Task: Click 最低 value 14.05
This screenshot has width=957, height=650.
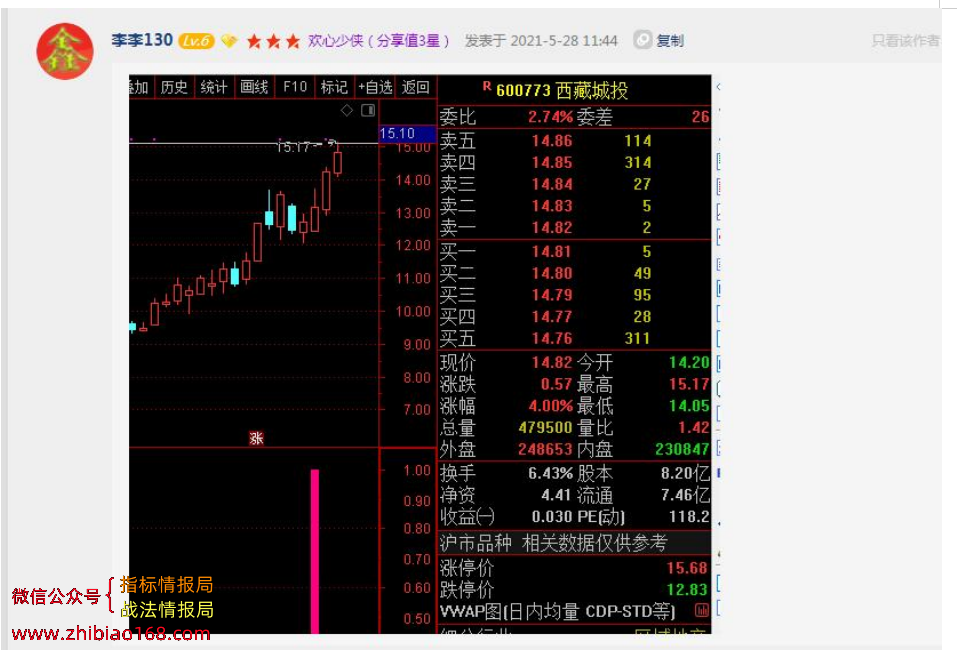Action: click(x=689, y=406)
